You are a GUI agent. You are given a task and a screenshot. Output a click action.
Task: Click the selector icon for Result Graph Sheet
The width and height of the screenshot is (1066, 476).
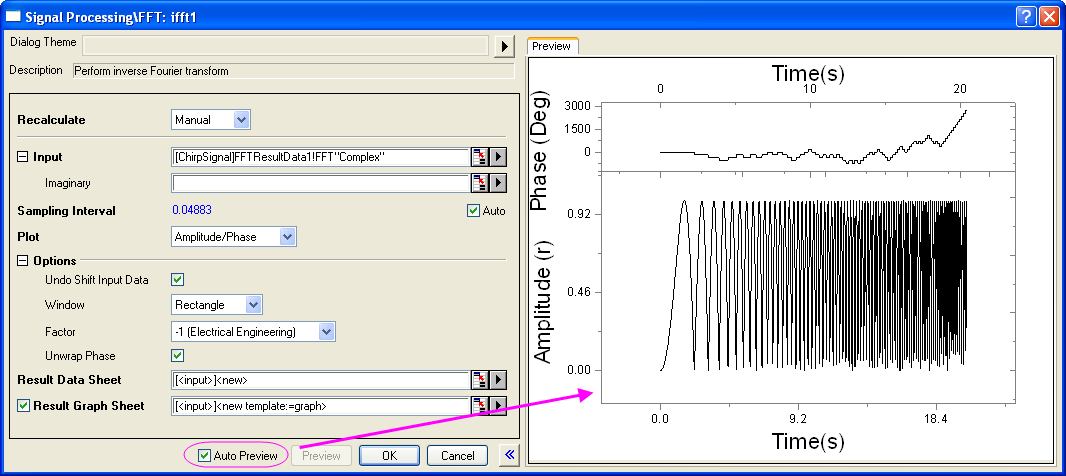tap(480, 406)
